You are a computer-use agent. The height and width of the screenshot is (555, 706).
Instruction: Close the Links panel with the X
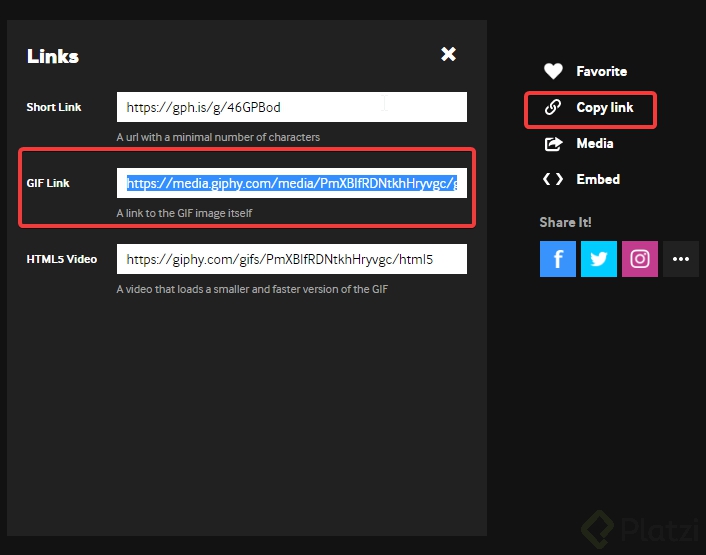pos(448,54)
